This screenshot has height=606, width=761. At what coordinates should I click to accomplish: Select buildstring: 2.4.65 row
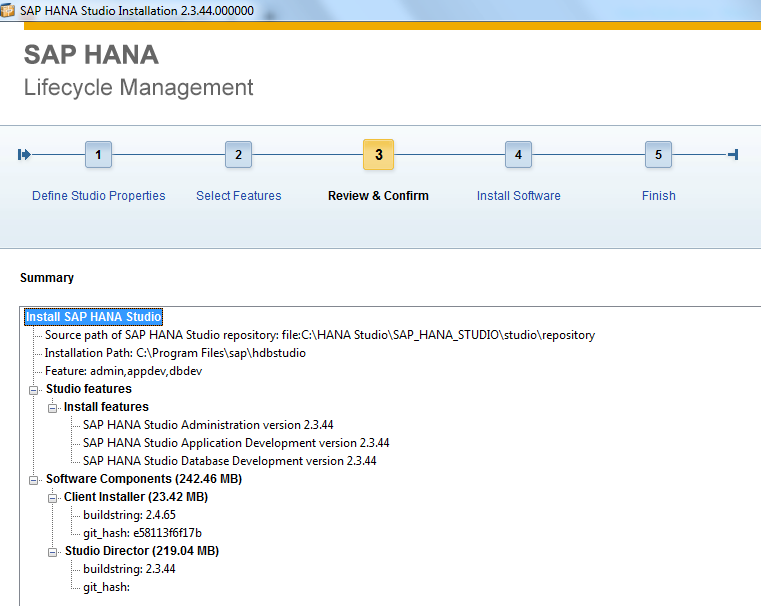pos(129,514)
